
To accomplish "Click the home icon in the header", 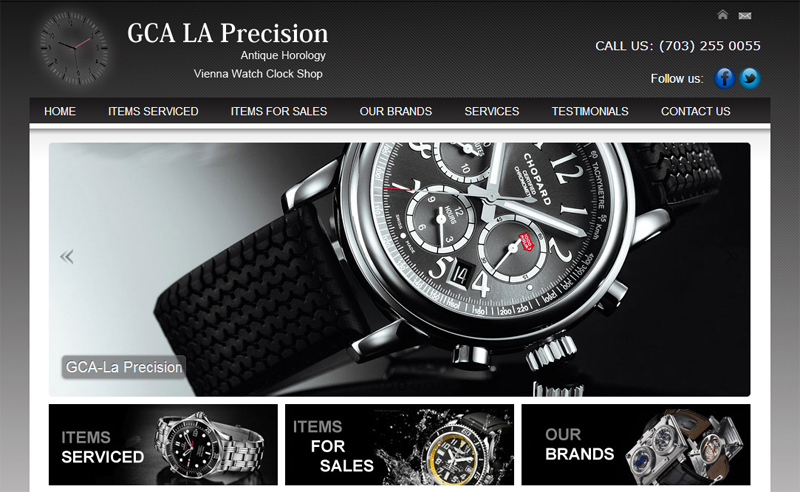I will (x=722, y=15).
